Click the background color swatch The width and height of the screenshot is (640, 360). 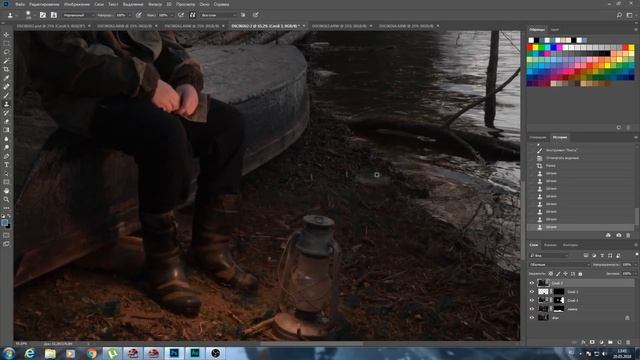pyautogui.click(x=8, y=226)
